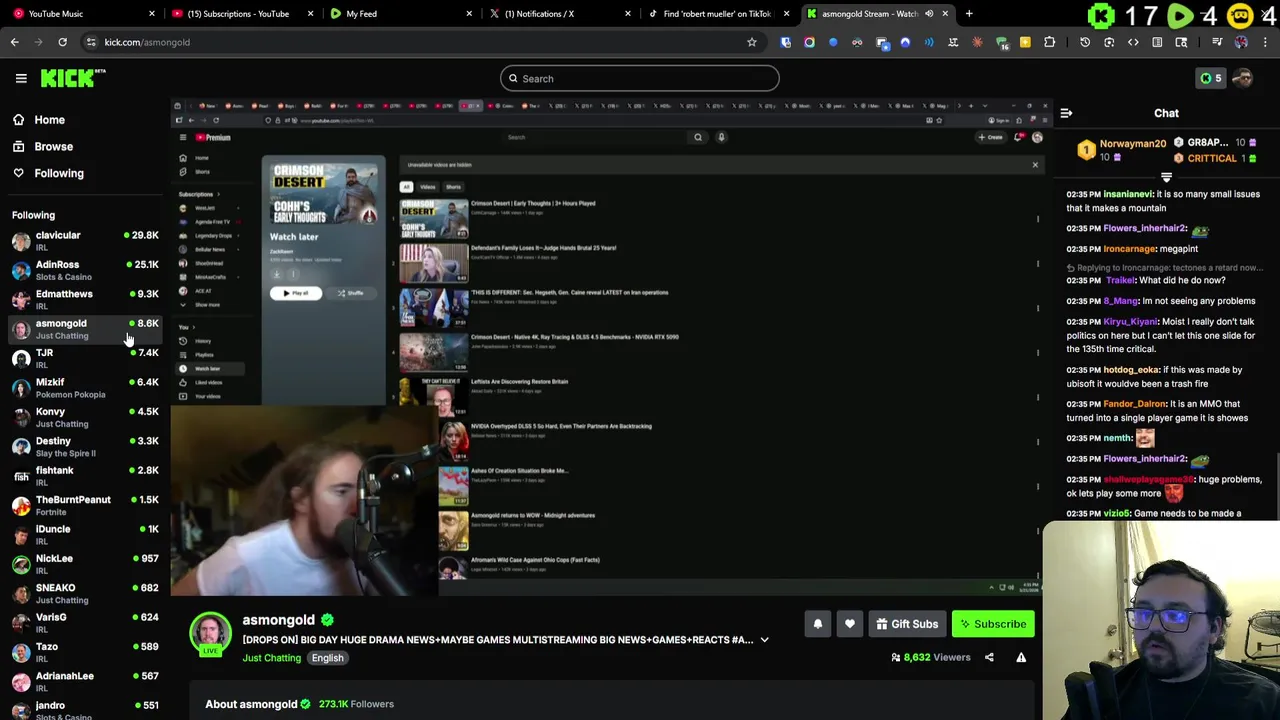Click the green Rumble play overlay icon
The image size is (1280, 720).
(x=1181, y=16)
